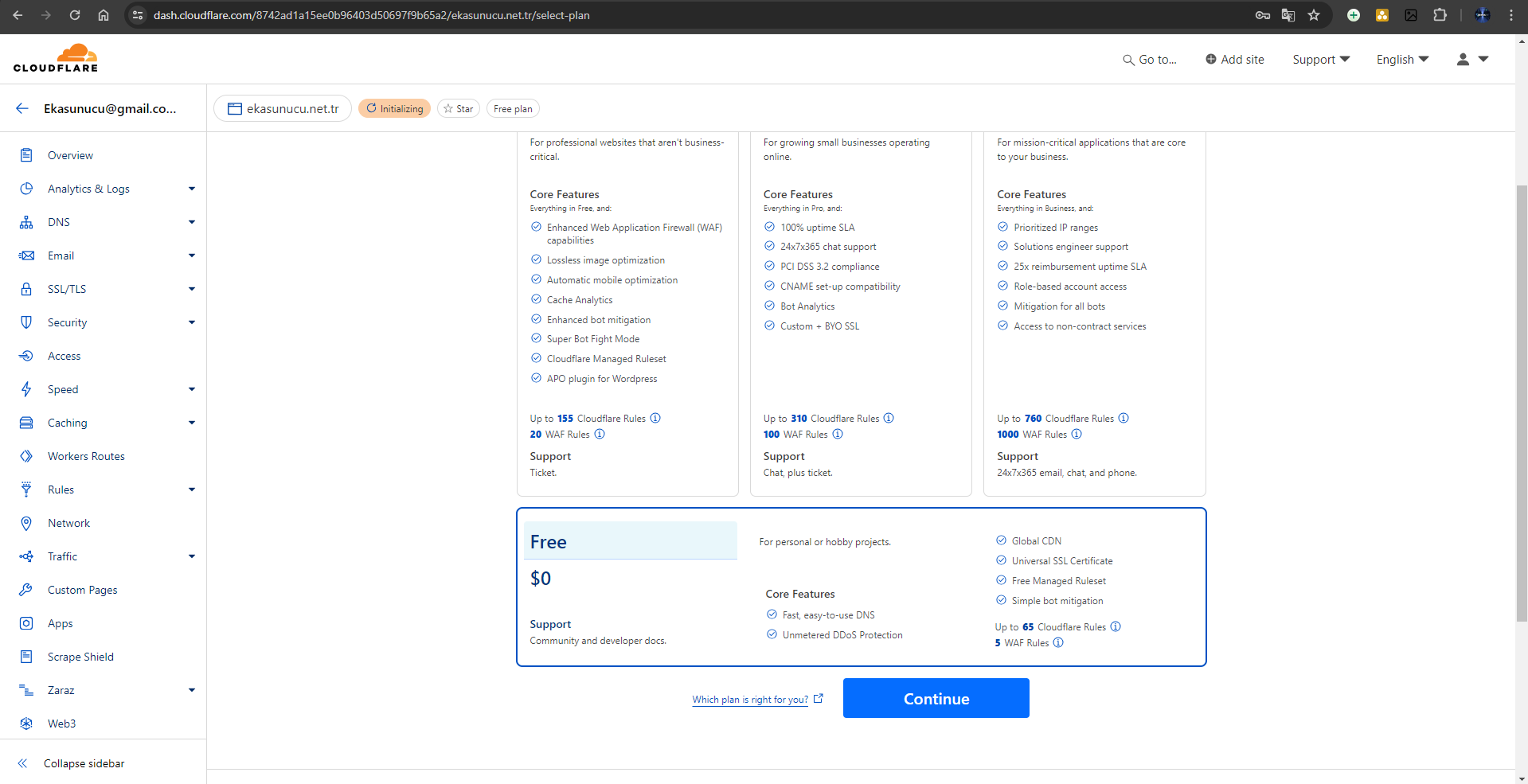Click the Workers Routes diamond icon
This screenshot has height=784, width=1528.
(26, 456)
